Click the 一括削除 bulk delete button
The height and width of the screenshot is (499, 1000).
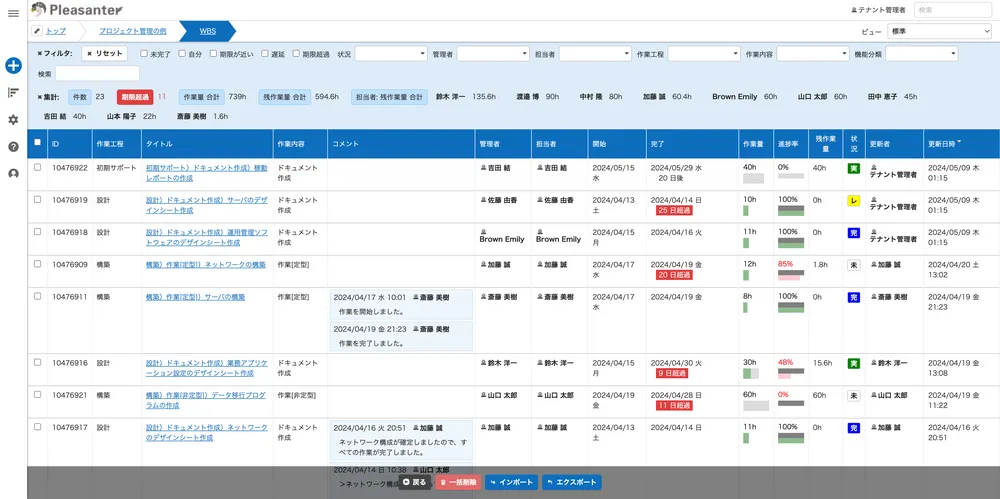point(459,482)
